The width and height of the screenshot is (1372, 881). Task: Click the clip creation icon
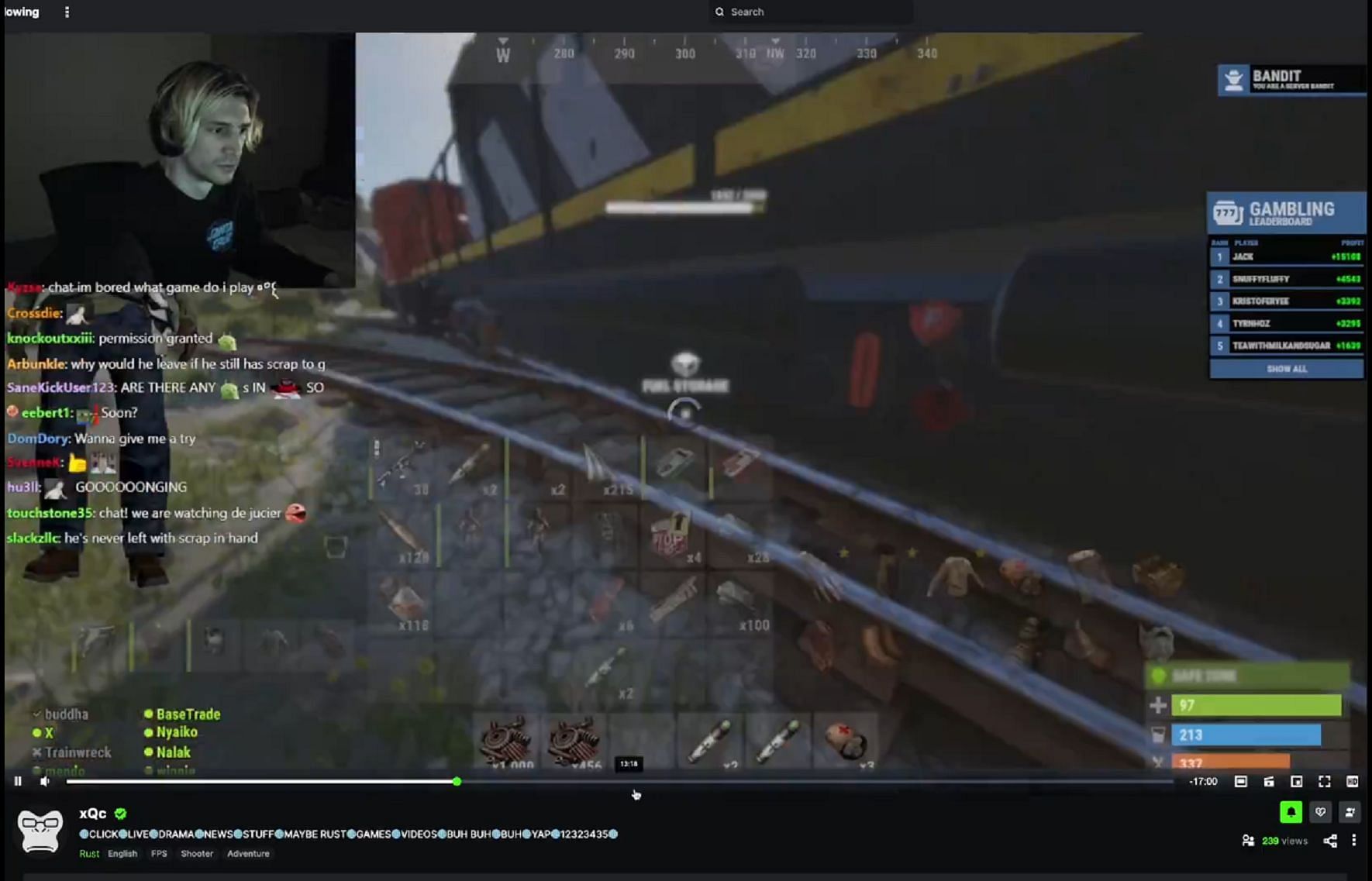(x=1268, y=782)
